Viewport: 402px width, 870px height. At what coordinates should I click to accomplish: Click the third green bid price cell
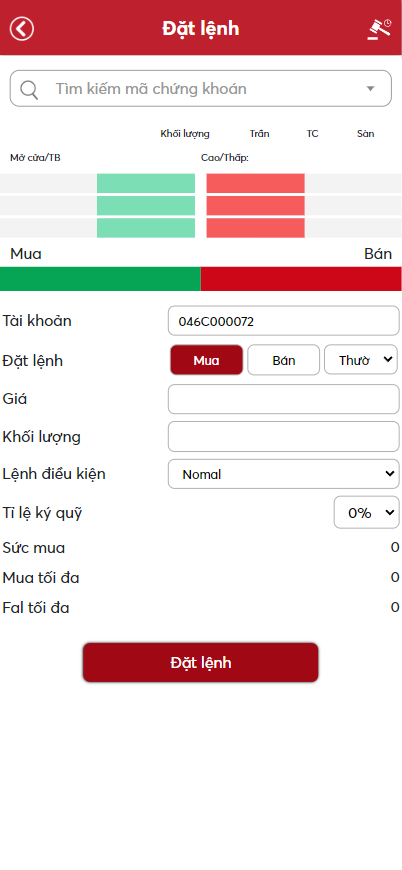[x=146, y=228]
